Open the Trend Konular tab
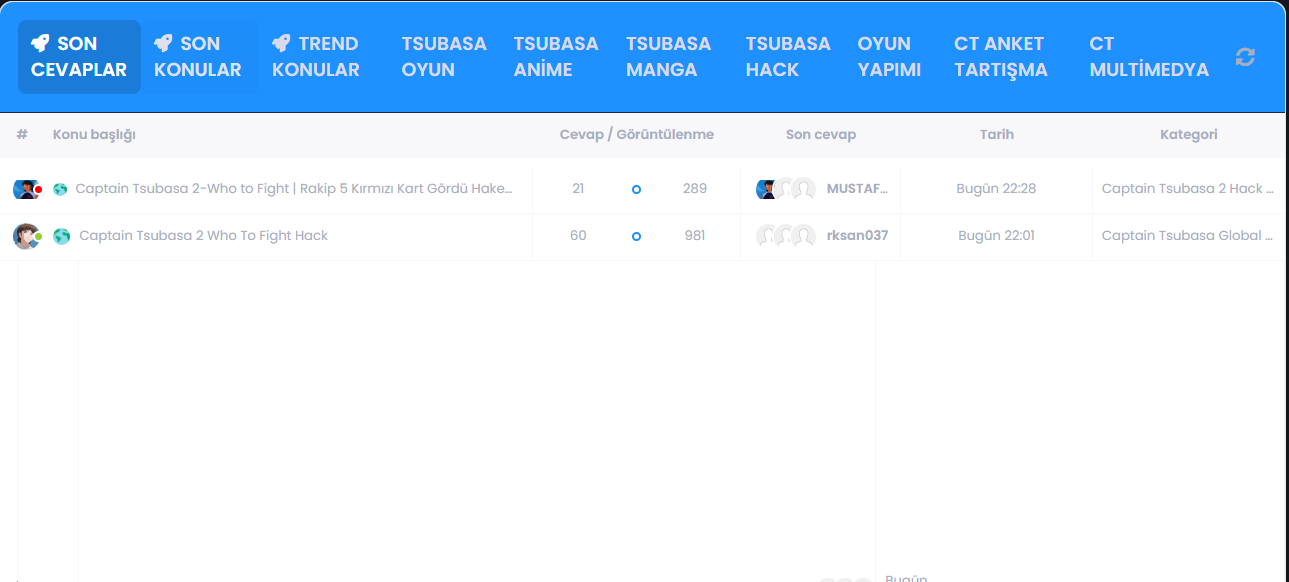The image size is (1289, 582). [318, 57]
